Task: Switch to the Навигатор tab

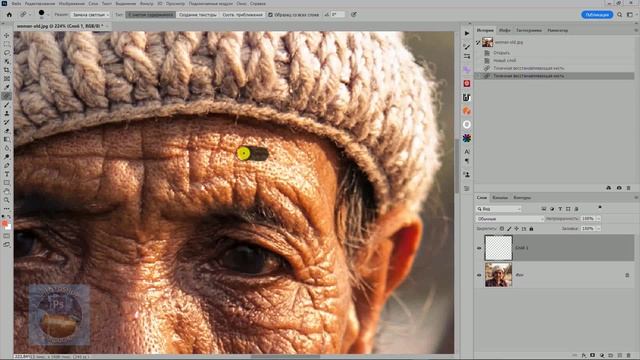Action: (x=558, y=30)
